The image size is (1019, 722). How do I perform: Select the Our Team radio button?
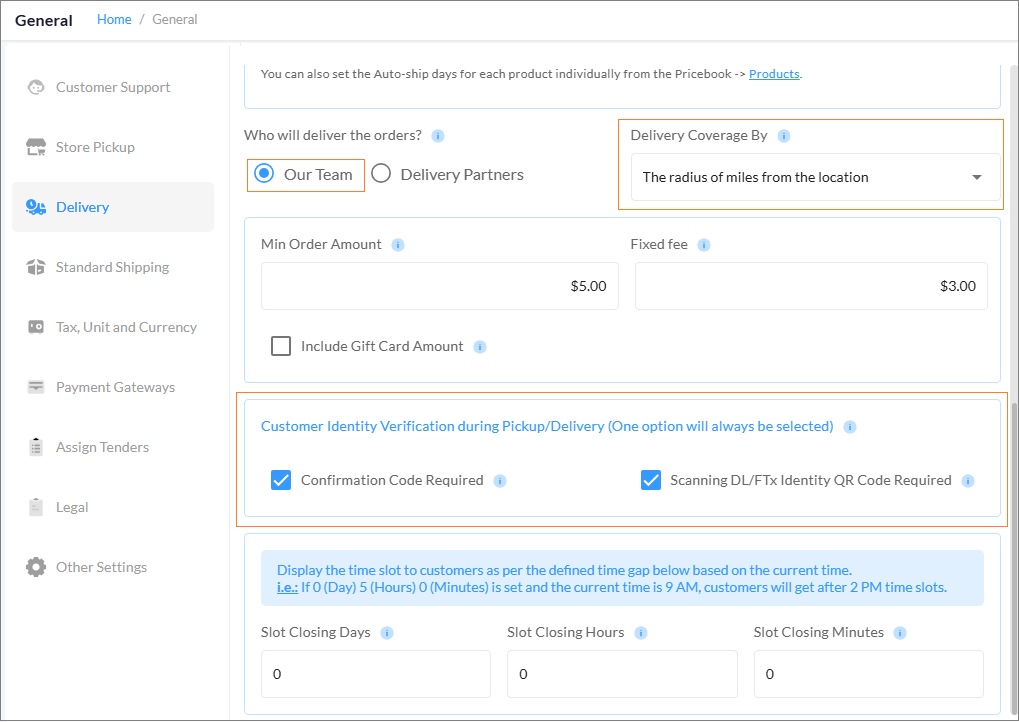[x=264, y=174]
